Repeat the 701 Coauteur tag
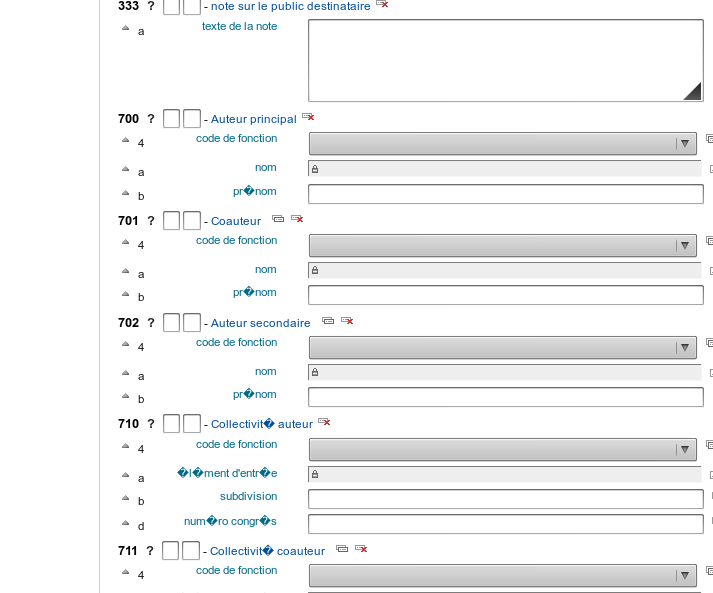Viewport: 713px width, 593px height. coord(278,219)
